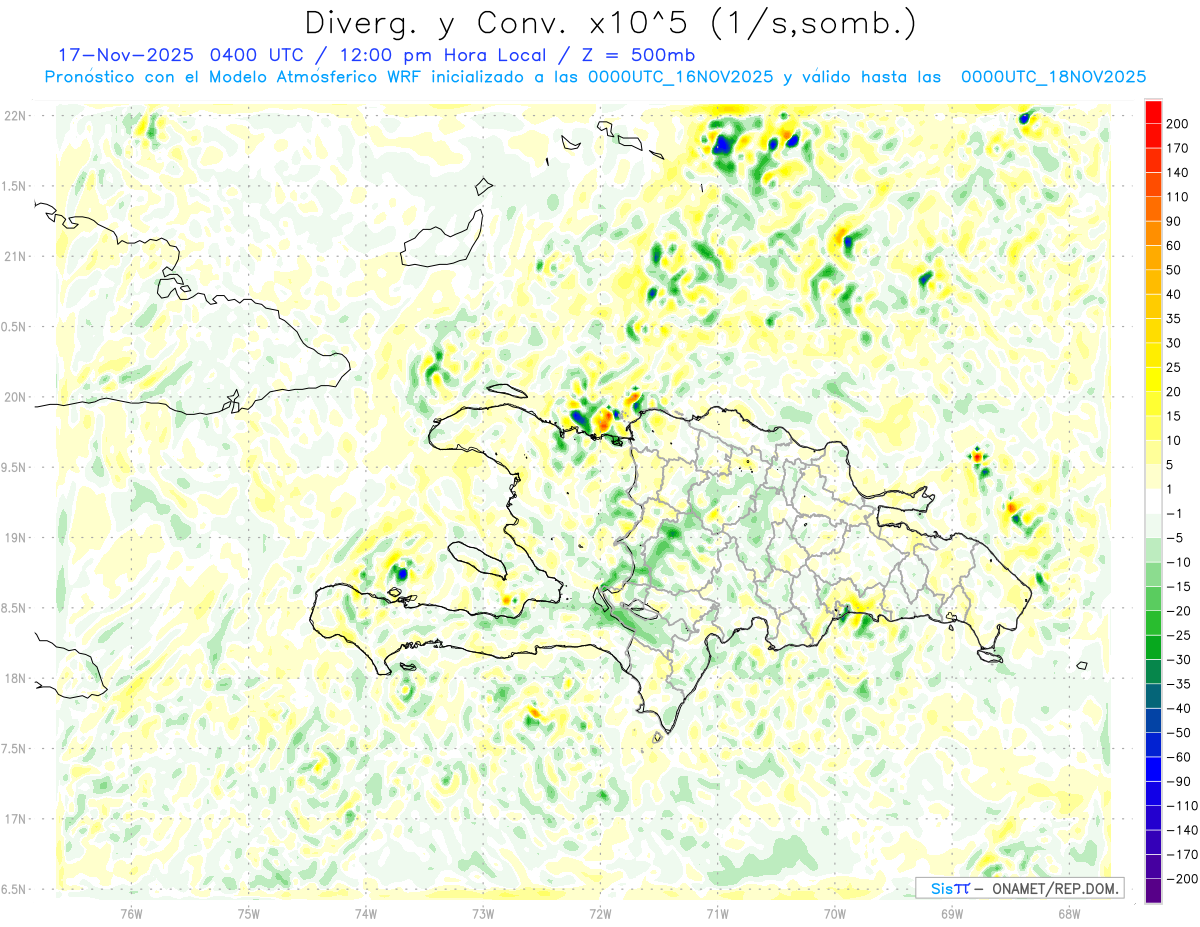Click the -50 color scale value

(1178, 733)
